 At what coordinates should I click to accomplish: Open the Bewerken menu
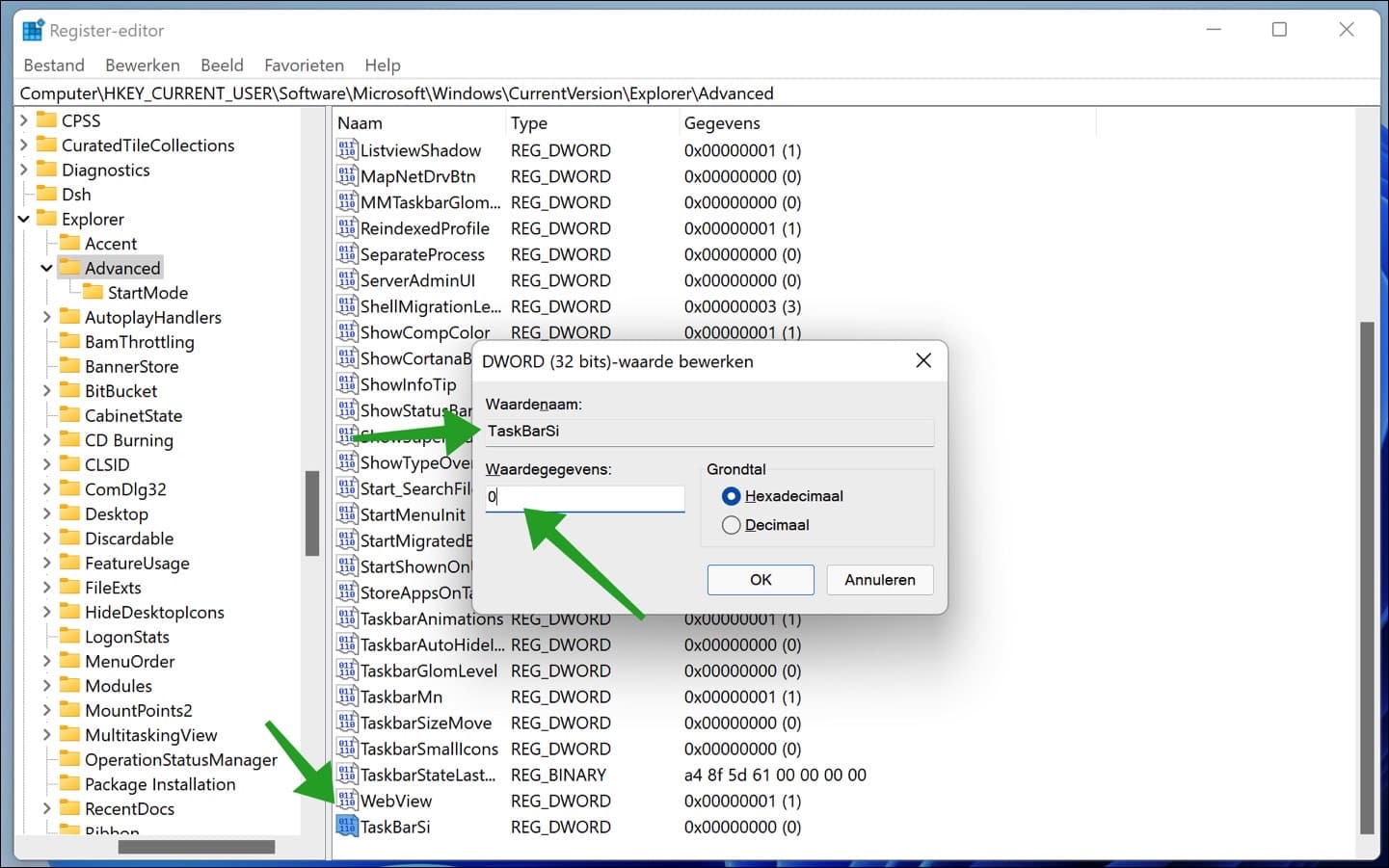[143, 66]
